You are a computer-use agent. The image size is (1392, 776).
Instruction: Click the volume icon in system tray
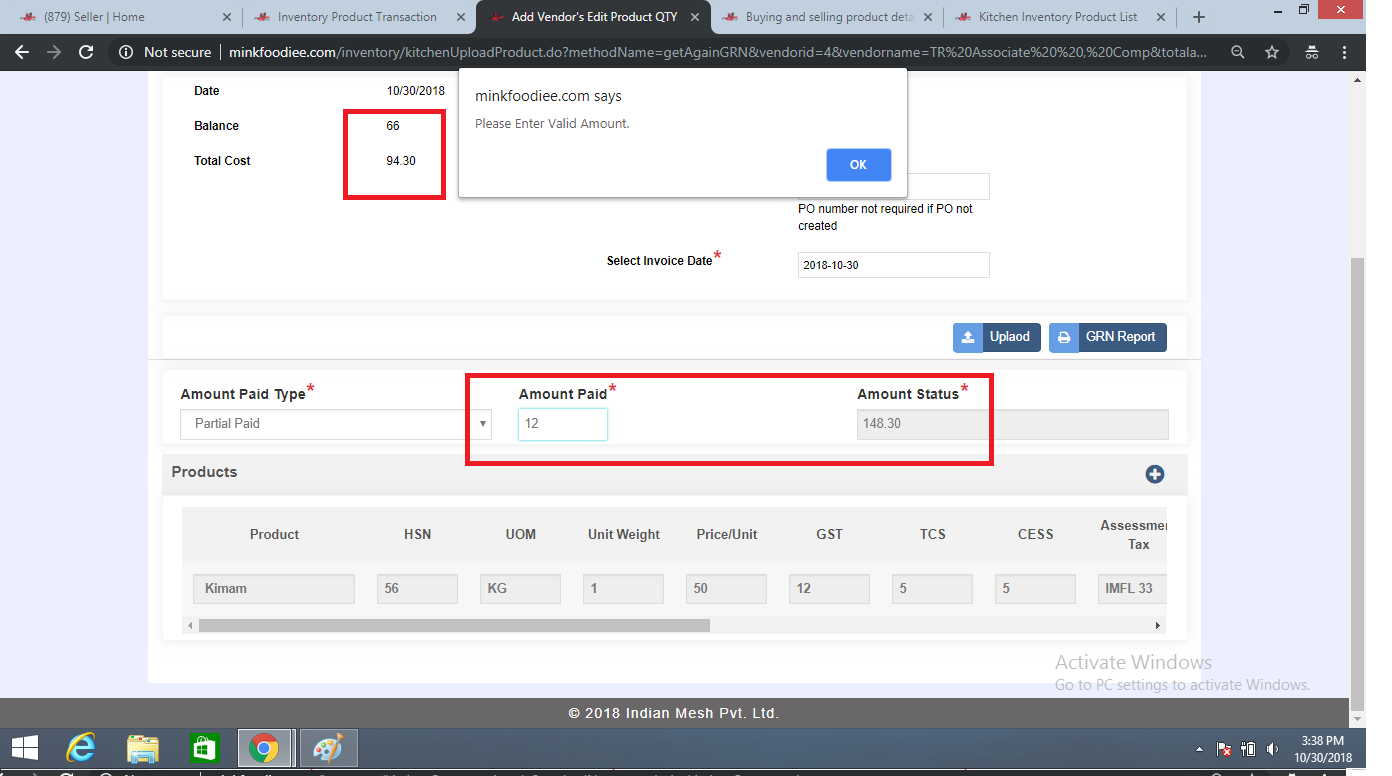[1272, 749]
